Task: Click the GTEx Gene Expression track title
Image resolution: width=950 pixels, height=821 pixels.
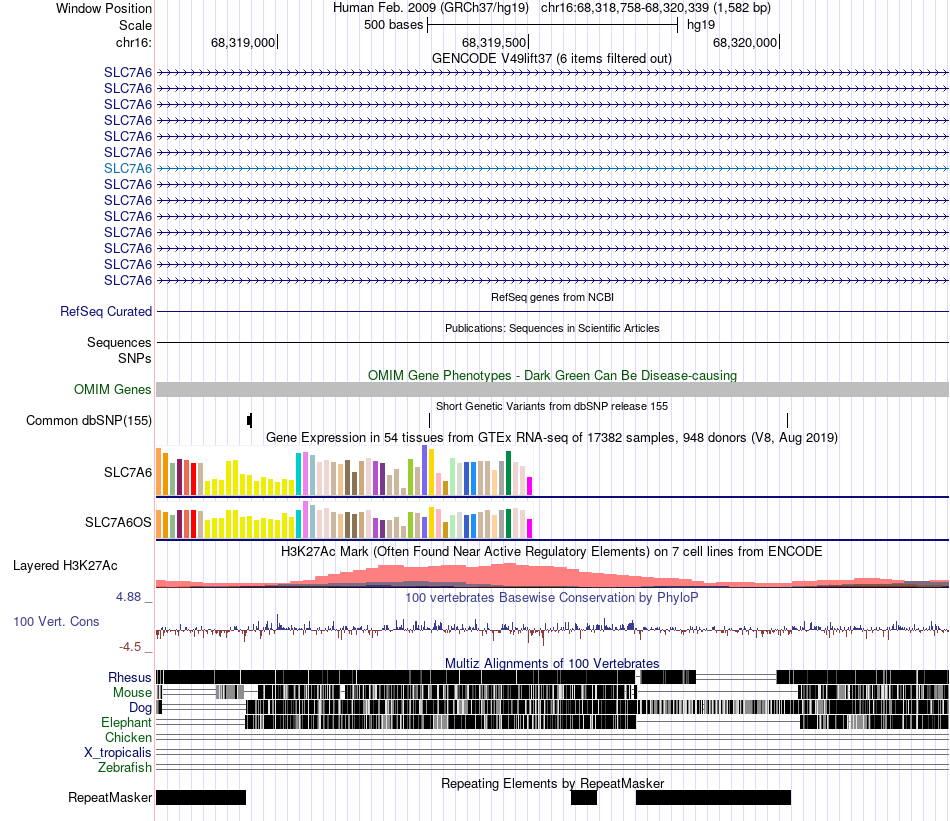Action: click(x=552, y=437)
